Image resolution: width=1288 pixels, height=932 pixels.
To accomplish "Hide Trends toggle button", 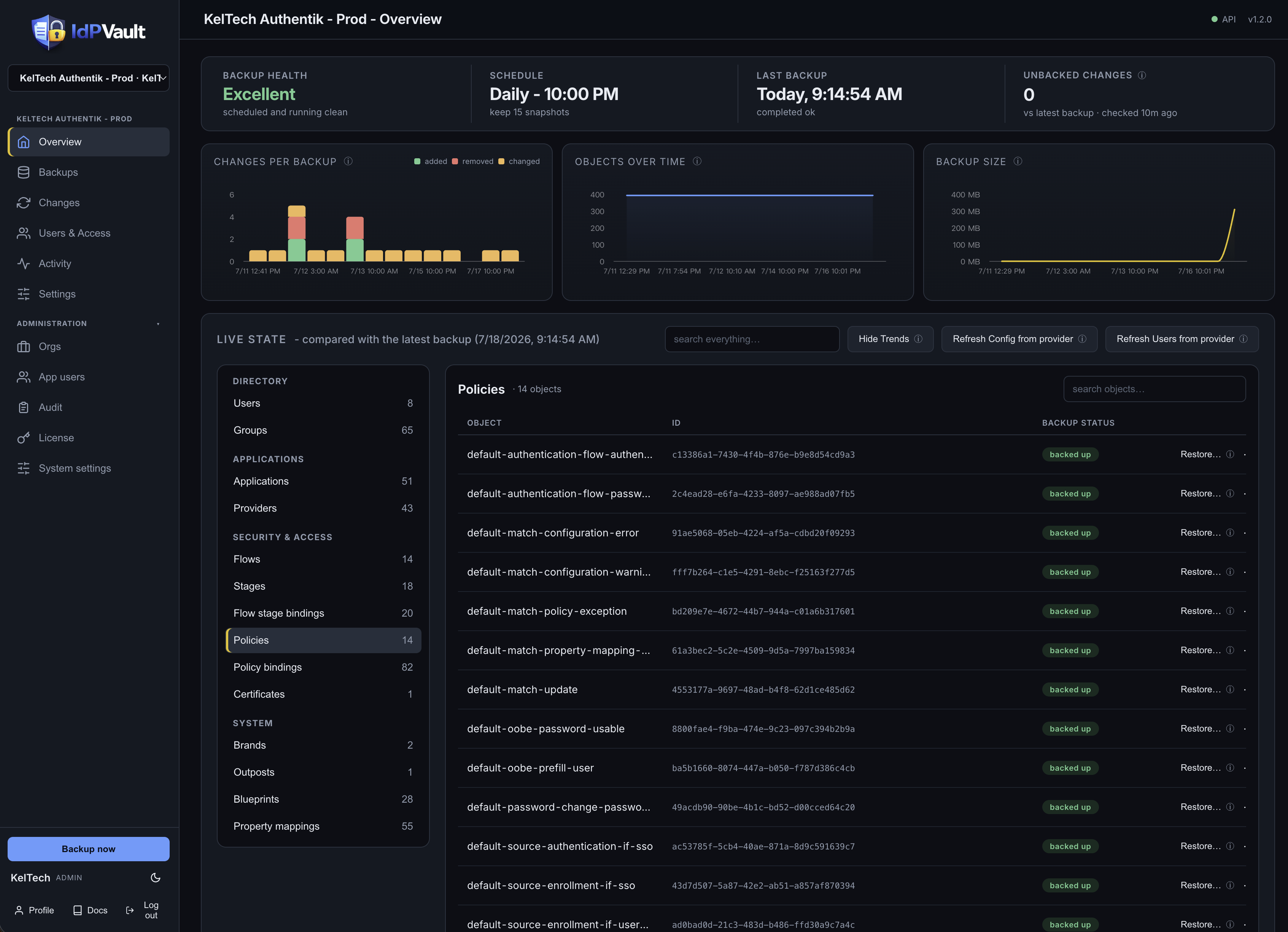I will coord(890,339).
